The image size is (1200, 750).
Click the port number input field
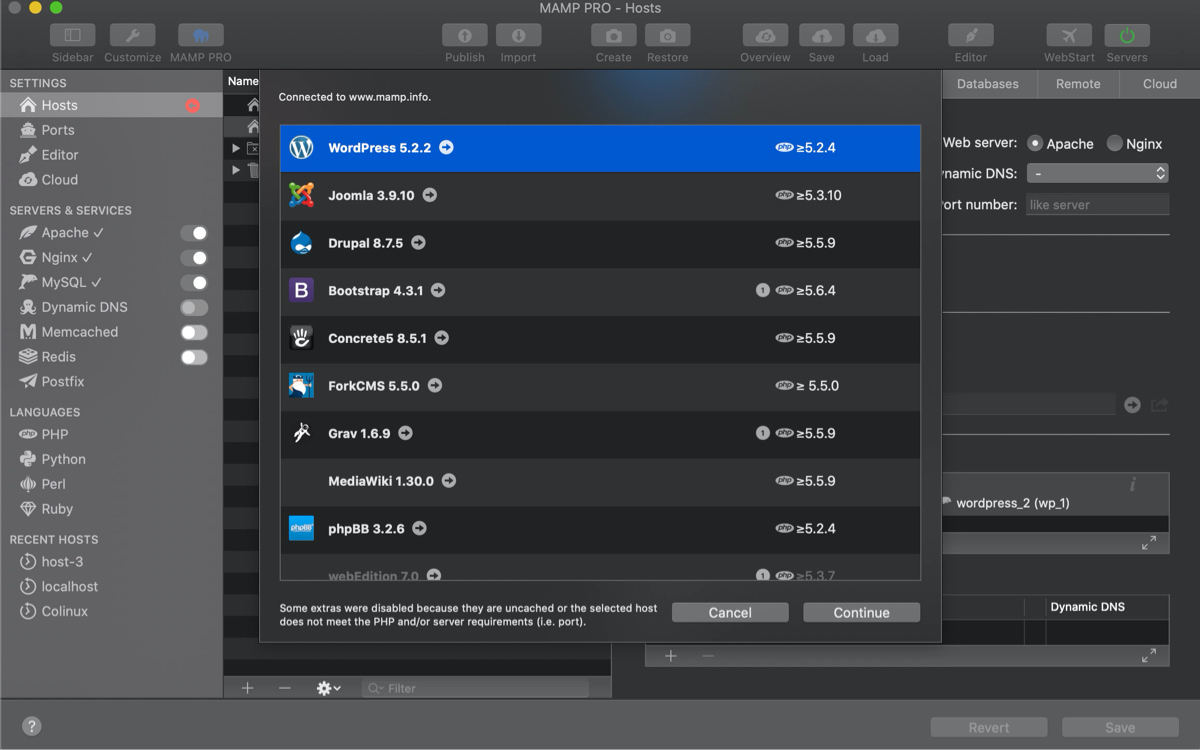1097,204
